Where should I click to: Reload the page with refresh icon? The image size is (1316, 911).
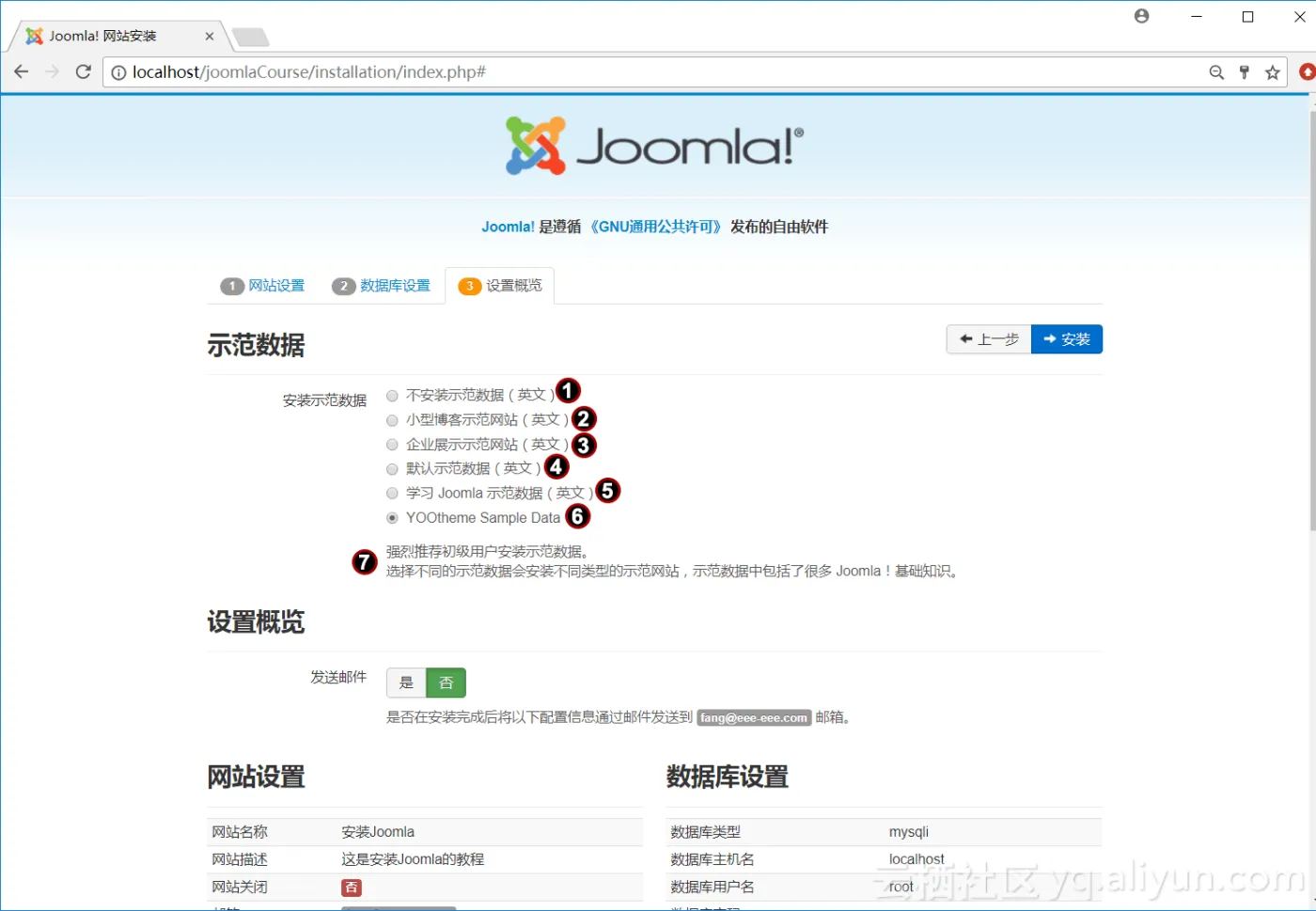pyautogui.click(x=83, y=72)
